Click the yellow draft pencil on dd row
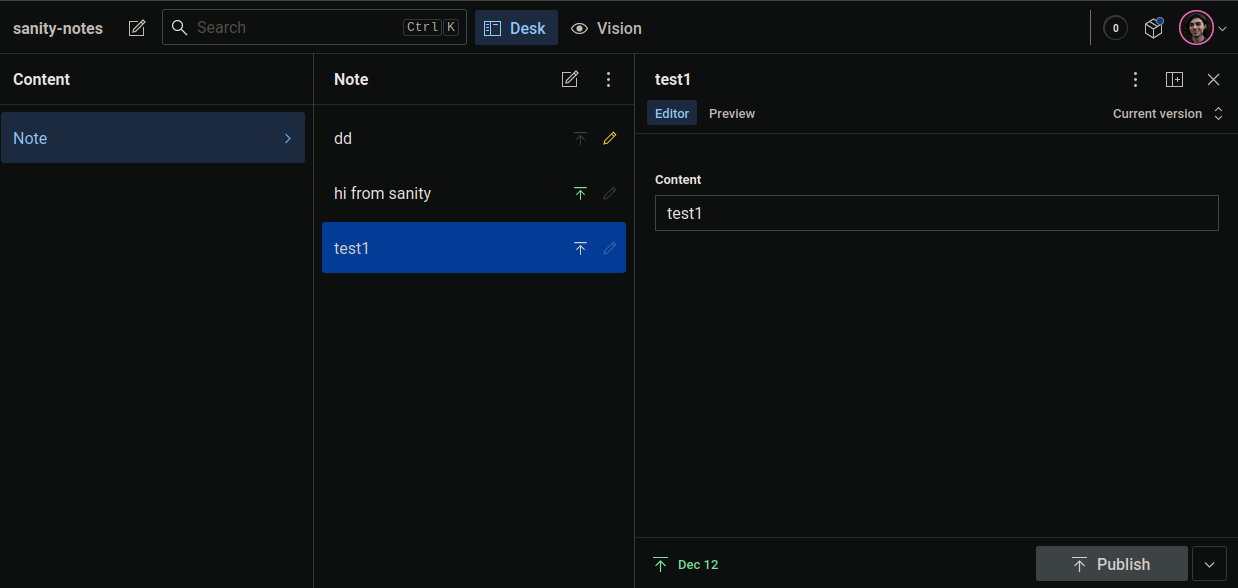The width and height of the screenshot is (1238, 588). tap(610, 138)
